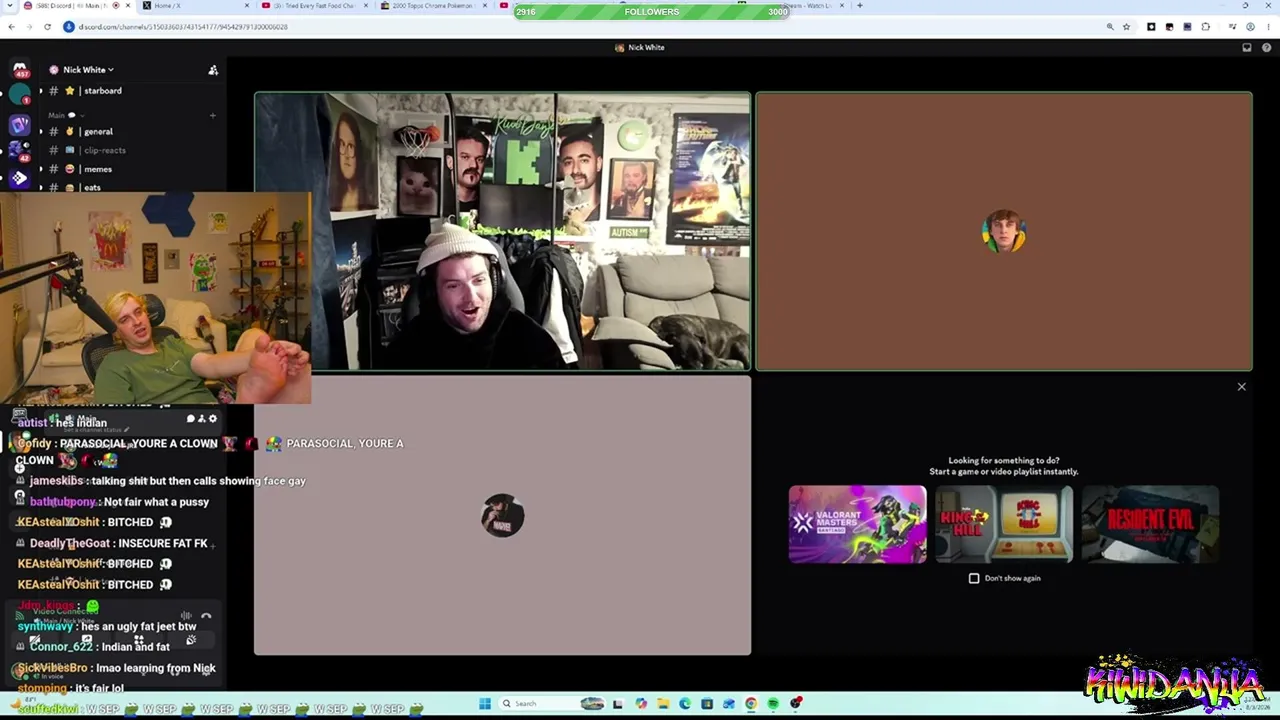Screen dimensions: 1280x720
Task: Focus the webcam video tile with beanie man
Action: (x=502, y=232)
